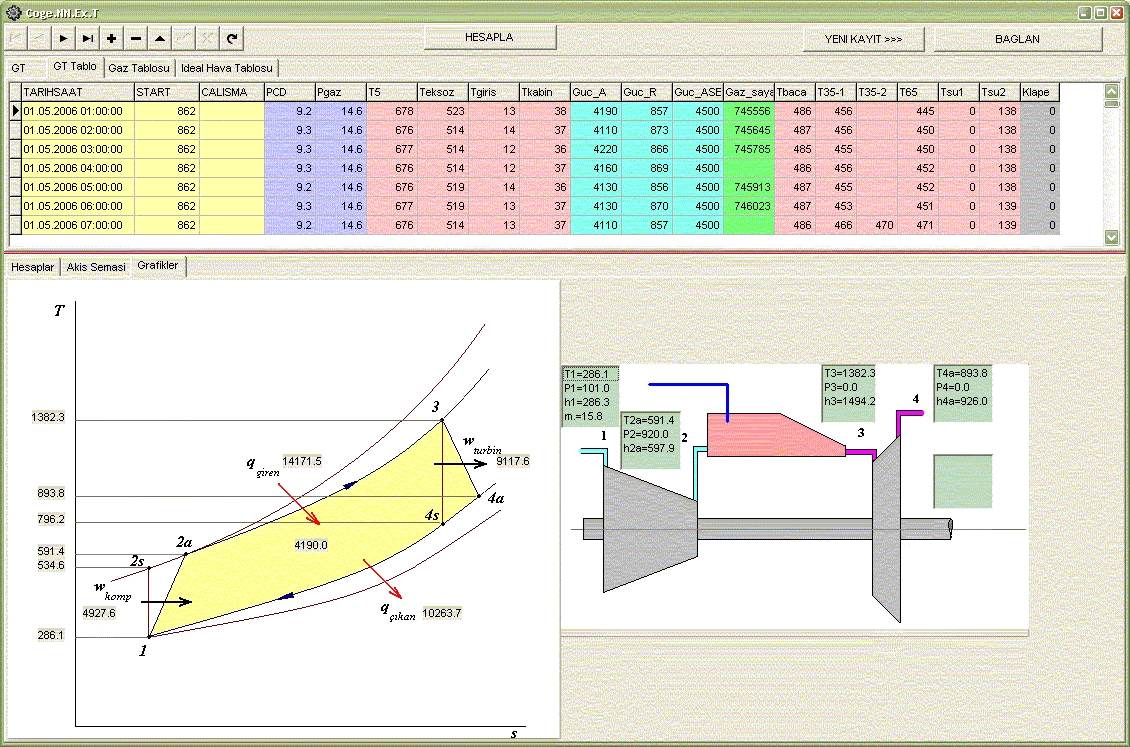Jump to last record with navigator button
1130x747 pixels.
88,38
